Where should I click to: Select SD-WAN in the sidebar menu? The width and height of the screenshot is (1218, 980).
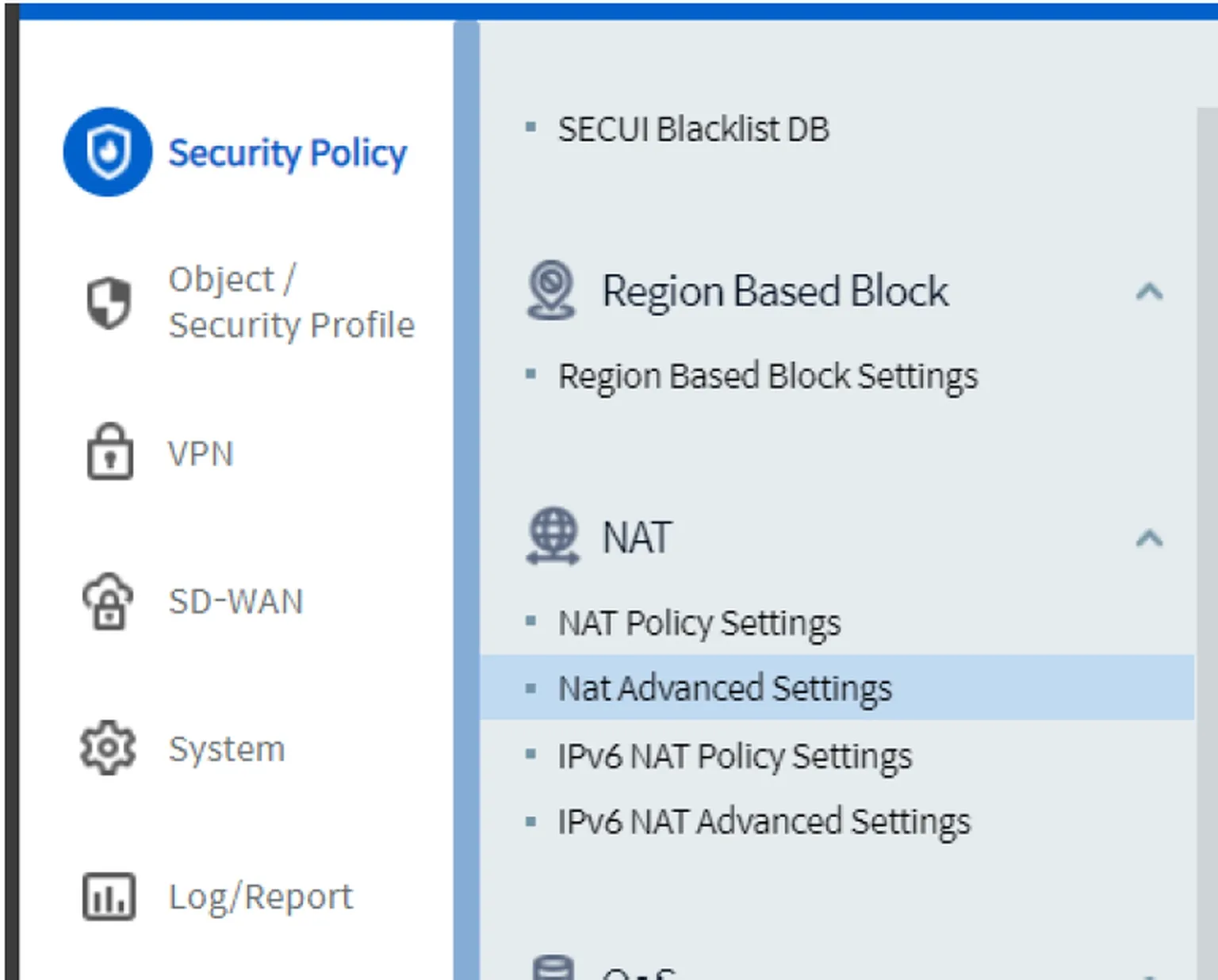[236, 601]
